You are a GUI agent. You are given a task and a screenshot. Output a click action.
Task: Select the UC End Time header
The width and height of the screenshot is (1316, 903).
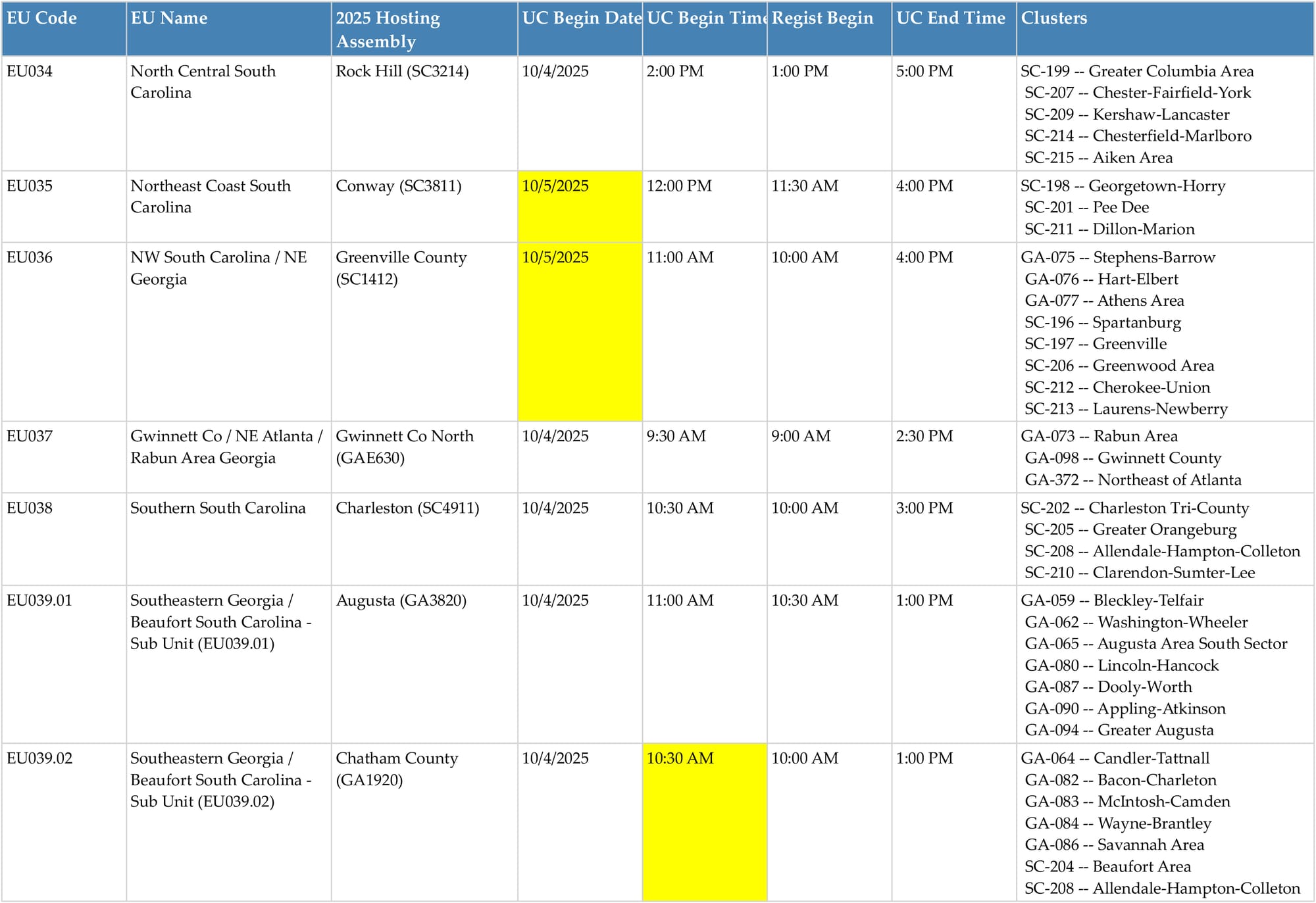click(950, 18)
